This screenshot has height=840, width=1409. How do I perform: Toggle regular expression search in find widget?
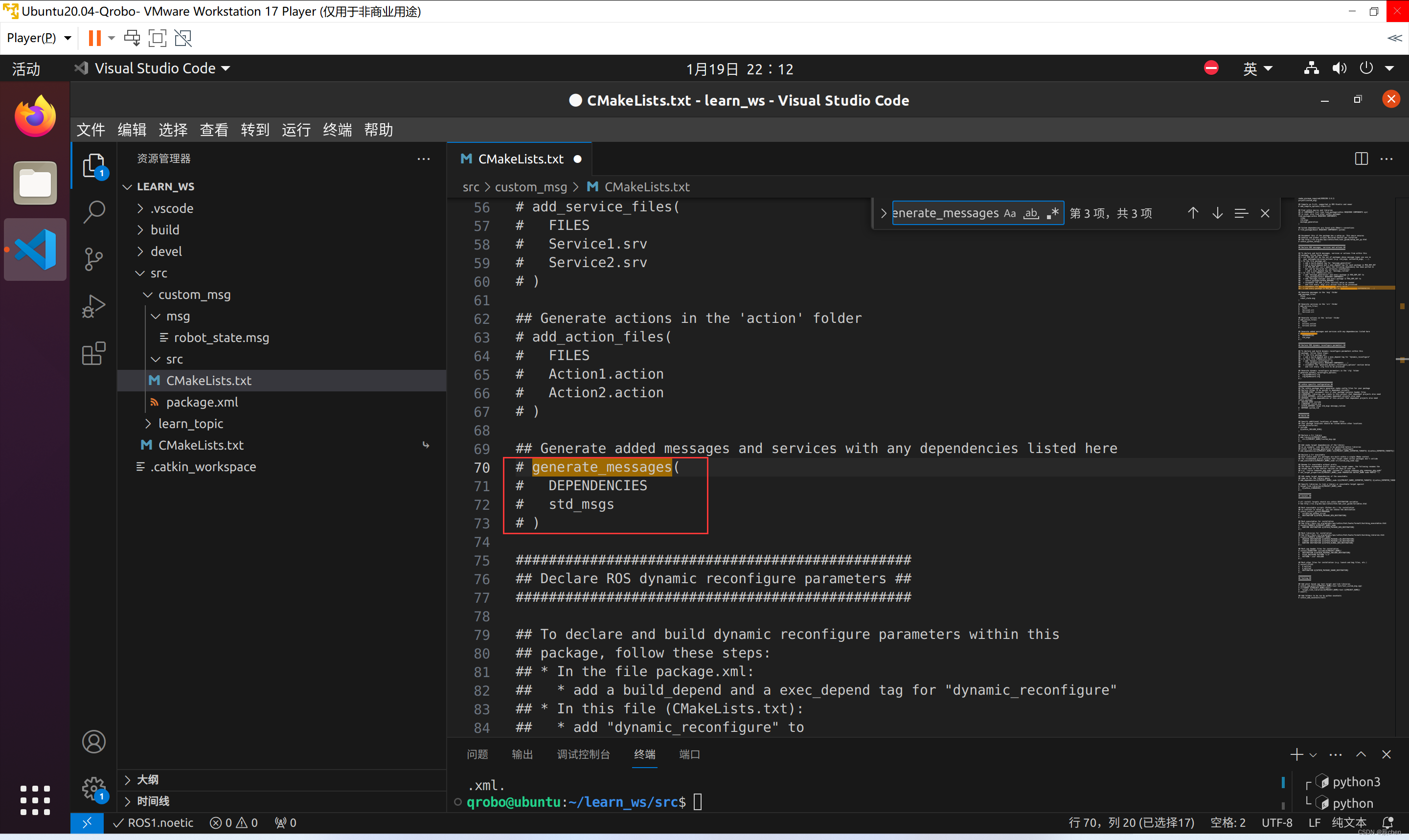[x=1052, y=213]
